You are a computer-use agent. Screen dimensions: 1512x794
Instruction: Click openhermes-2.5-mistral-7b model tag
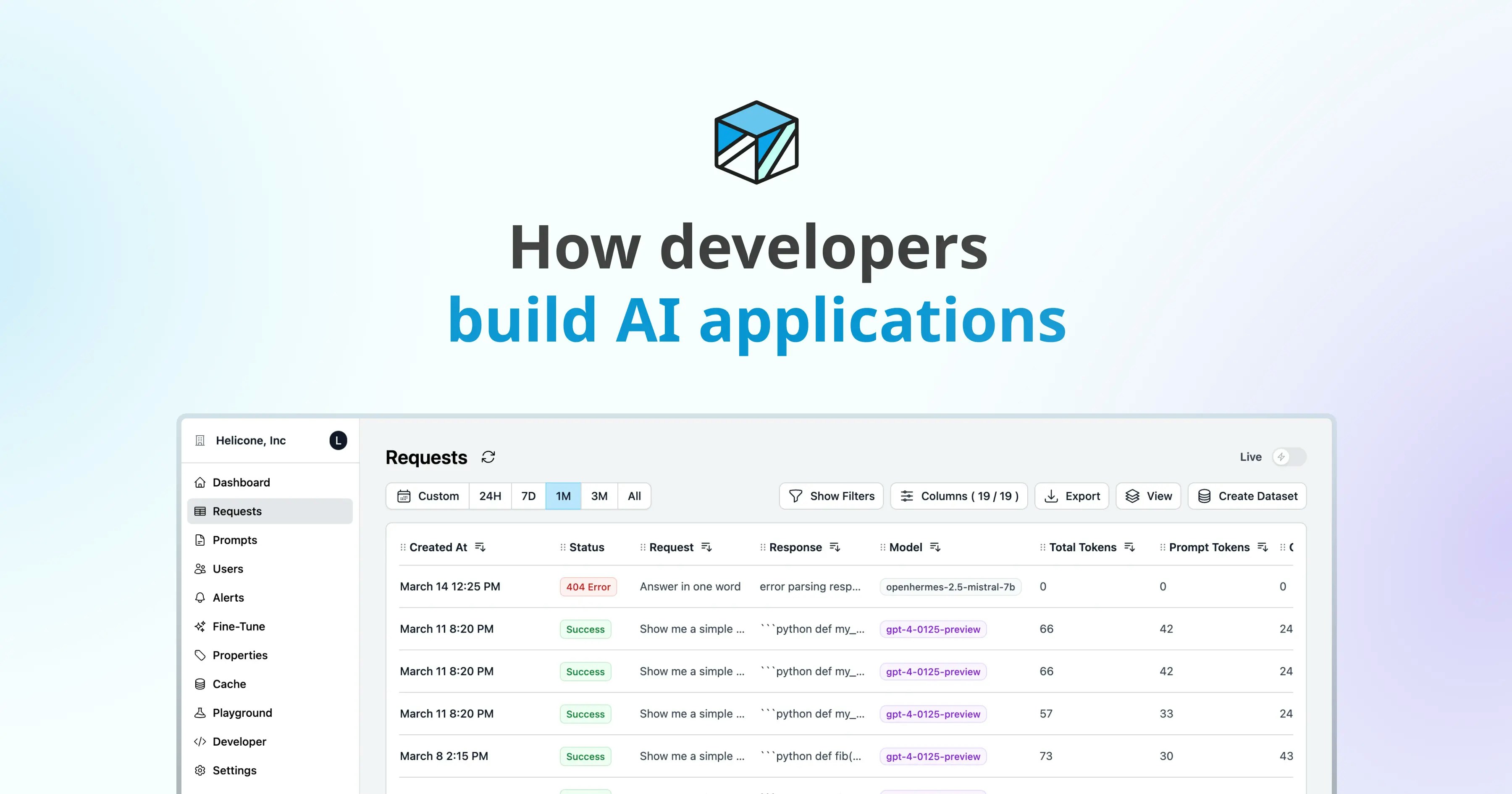(x=950, y=587)
